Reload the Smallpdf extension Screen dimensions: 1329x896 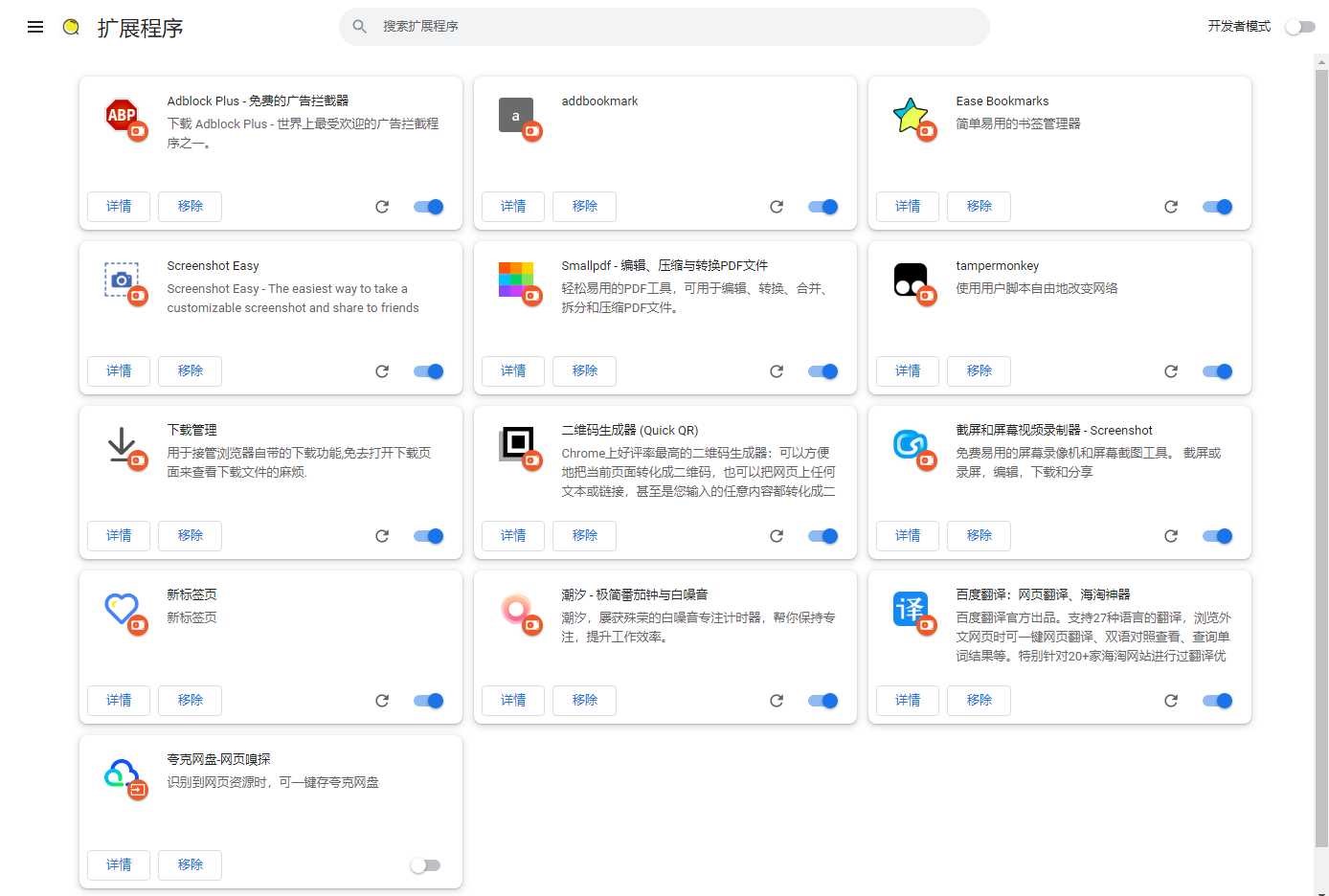click(777, 371)
